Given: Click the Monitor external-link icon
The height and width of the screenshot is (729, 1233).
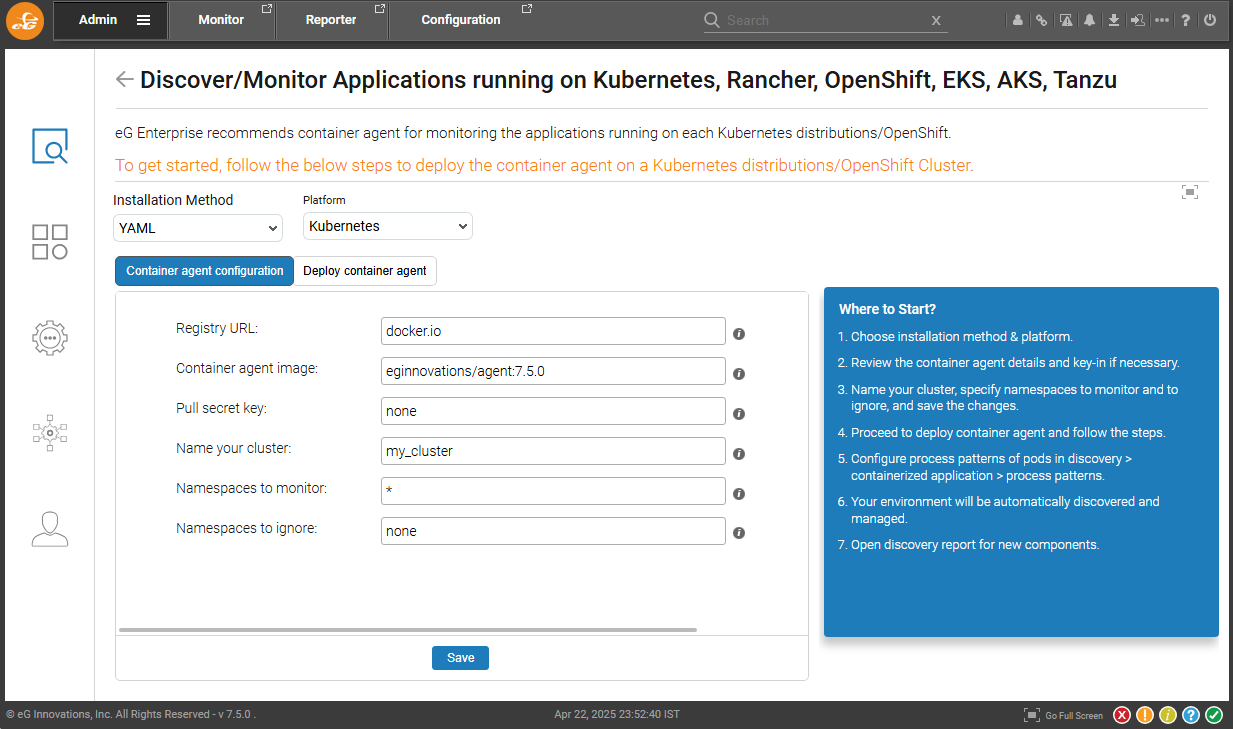Looking at the screenshot, I should [x=266, y=9].
